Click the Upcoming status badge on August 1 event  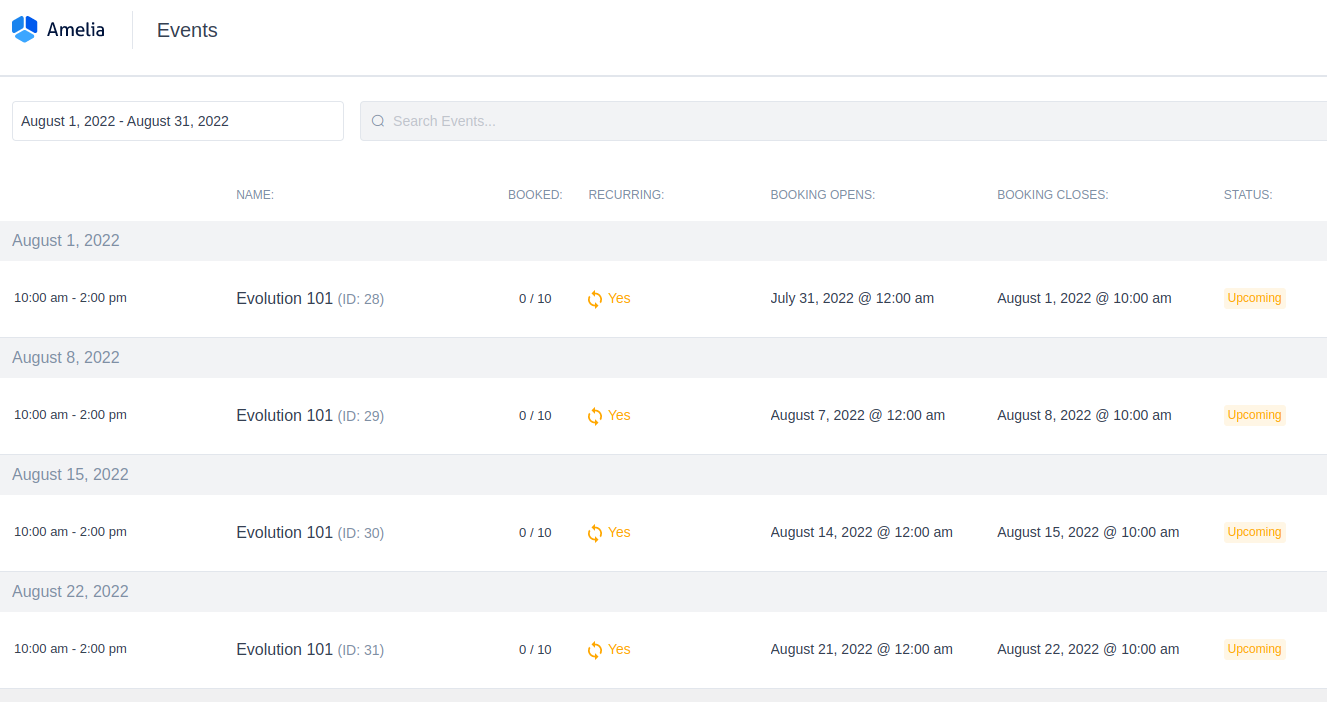1254,297
